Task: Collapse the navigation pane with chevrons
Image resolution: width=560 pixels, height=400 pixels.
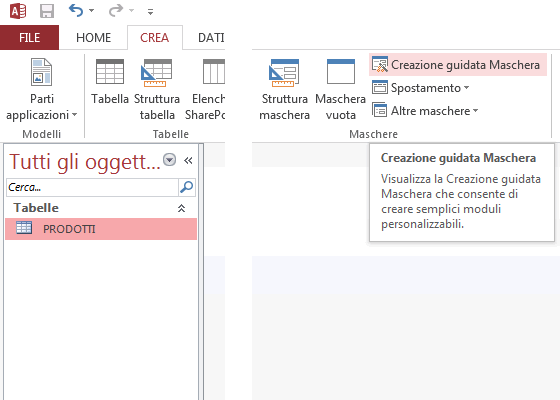Action: coord(188,161)
